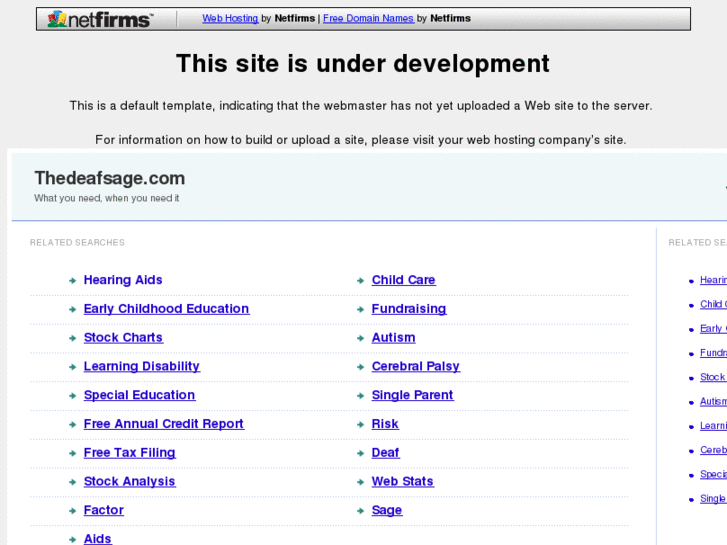Click the arrow icon beside Free Tax Filing
Viewport: 727px width, 545px height.
72,453
